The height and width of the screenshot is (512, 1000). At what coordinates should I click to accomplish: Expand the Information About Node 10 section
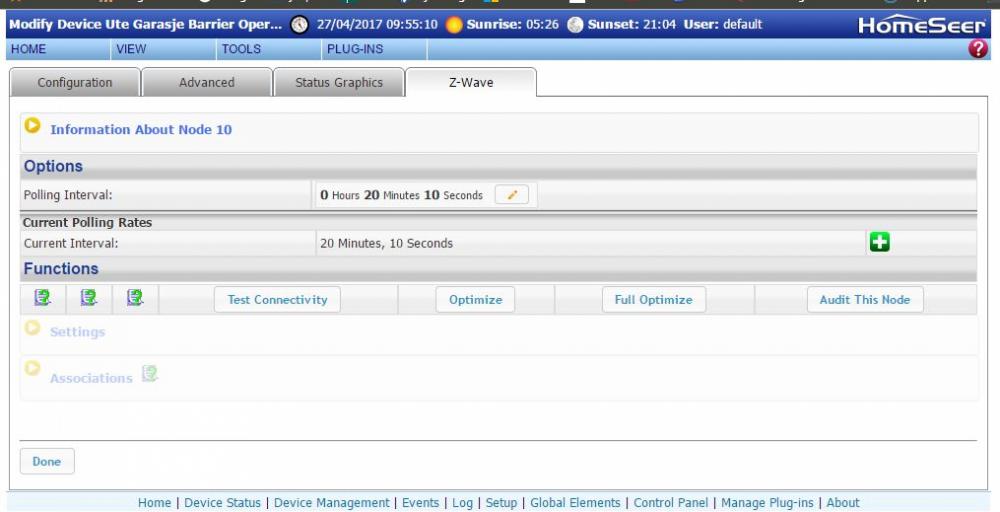pos(33,126)
